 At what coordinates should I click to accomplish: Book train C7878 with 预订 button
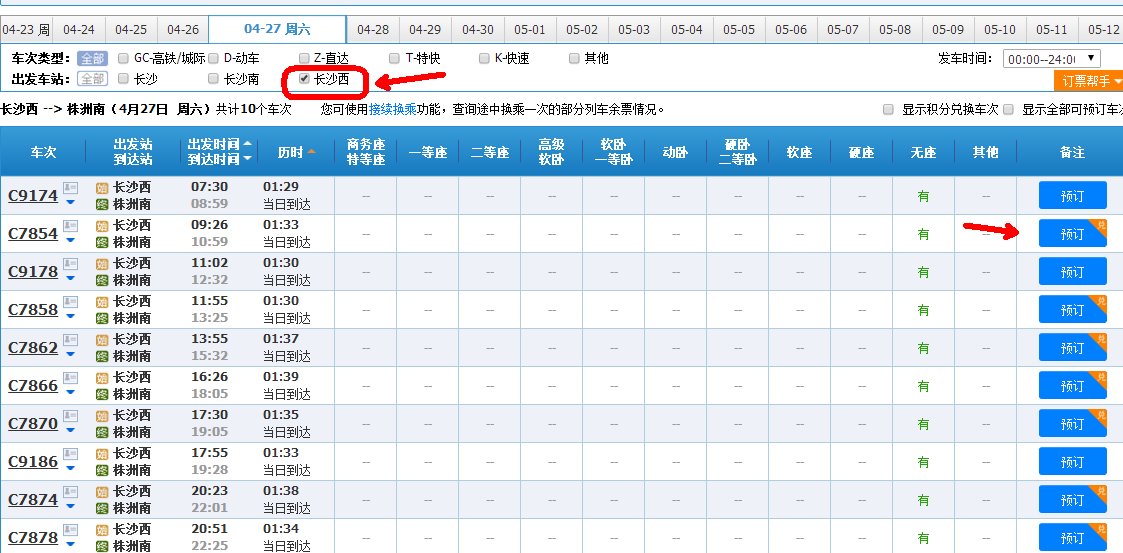point(1072,537)
